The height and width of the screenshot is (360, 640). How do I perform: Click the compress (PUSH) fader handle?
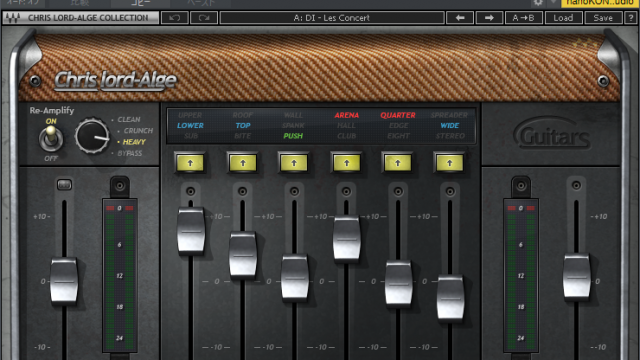tap(295, 278)
